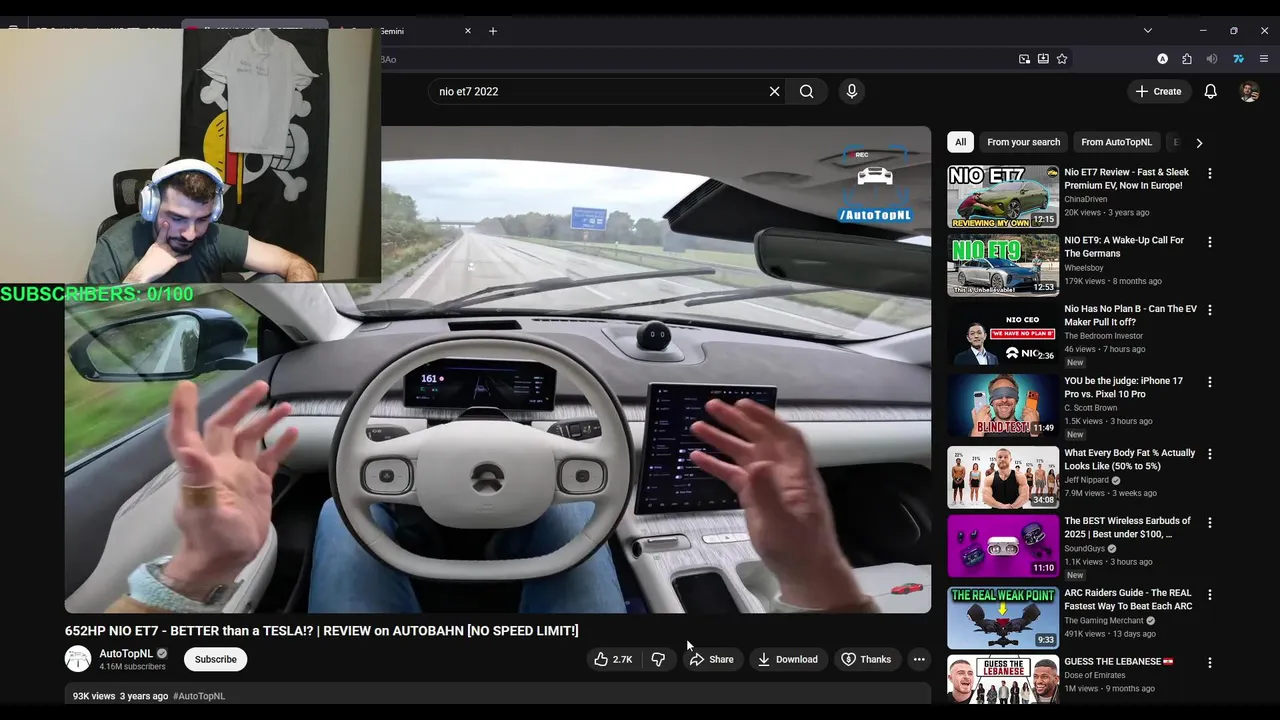Open 'GUESS THE LEBANESE' video title
Viewport: 1280px width, 720px height.
coord(1118,661)
